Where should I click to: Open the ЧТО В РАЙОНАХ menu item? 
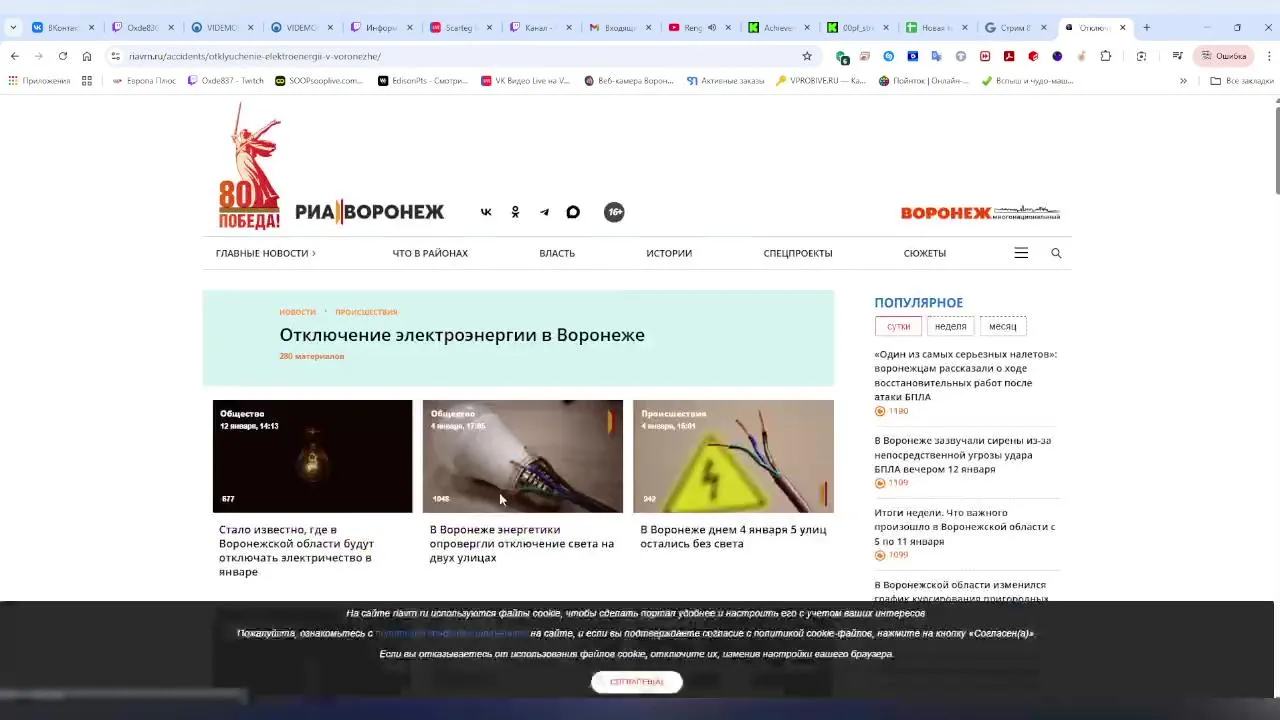coord(430,253)
